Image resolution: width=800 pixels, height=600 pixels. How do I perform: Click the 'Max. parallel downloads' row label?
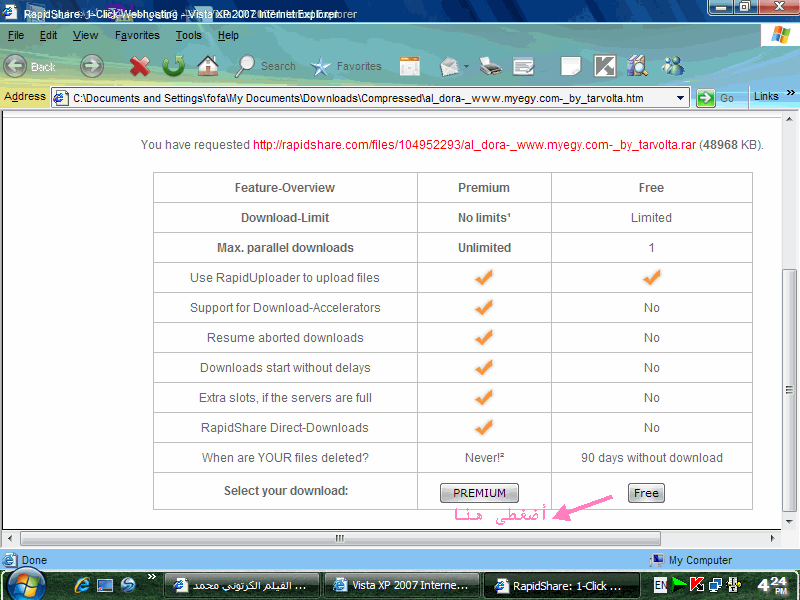[x=285, y=248]
